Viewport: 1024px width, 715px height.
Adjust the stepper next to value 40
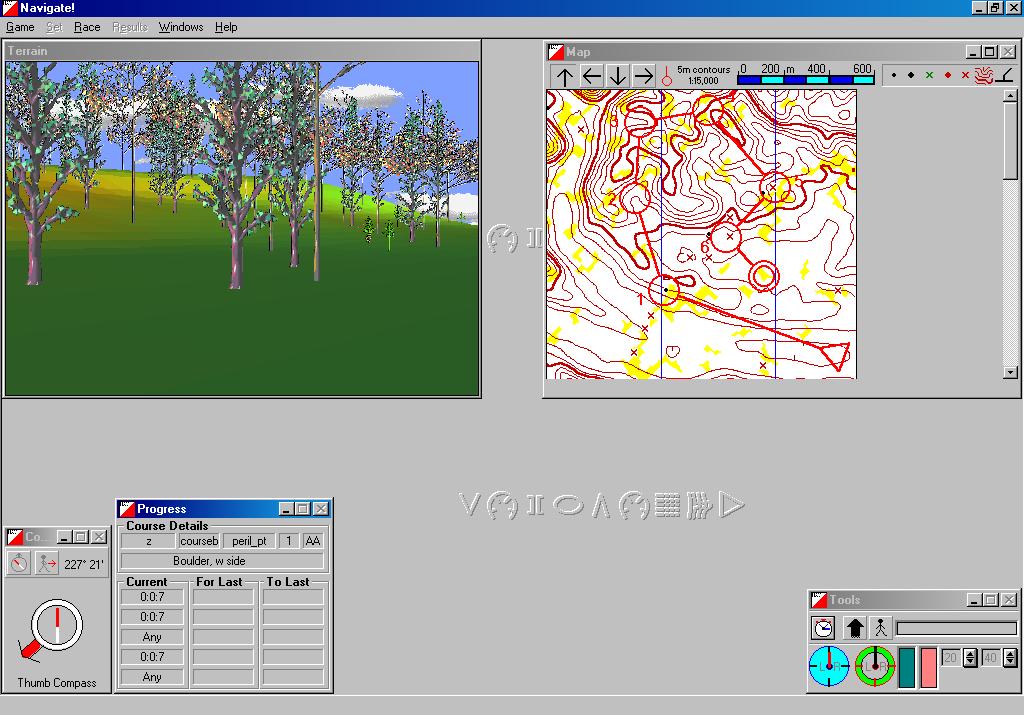[1010, 657]
